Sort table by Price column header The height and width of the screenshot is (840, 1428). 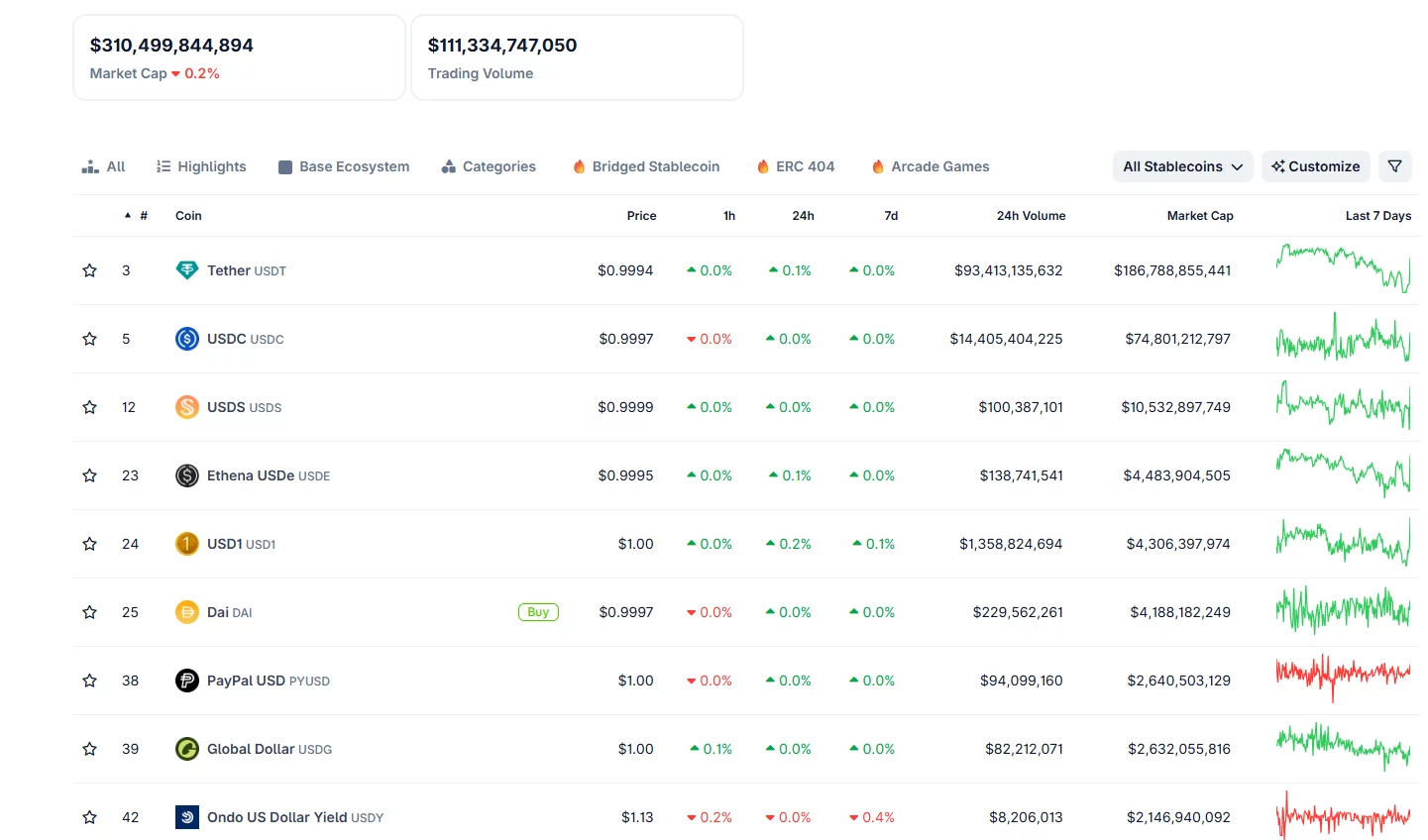(641, 215)
